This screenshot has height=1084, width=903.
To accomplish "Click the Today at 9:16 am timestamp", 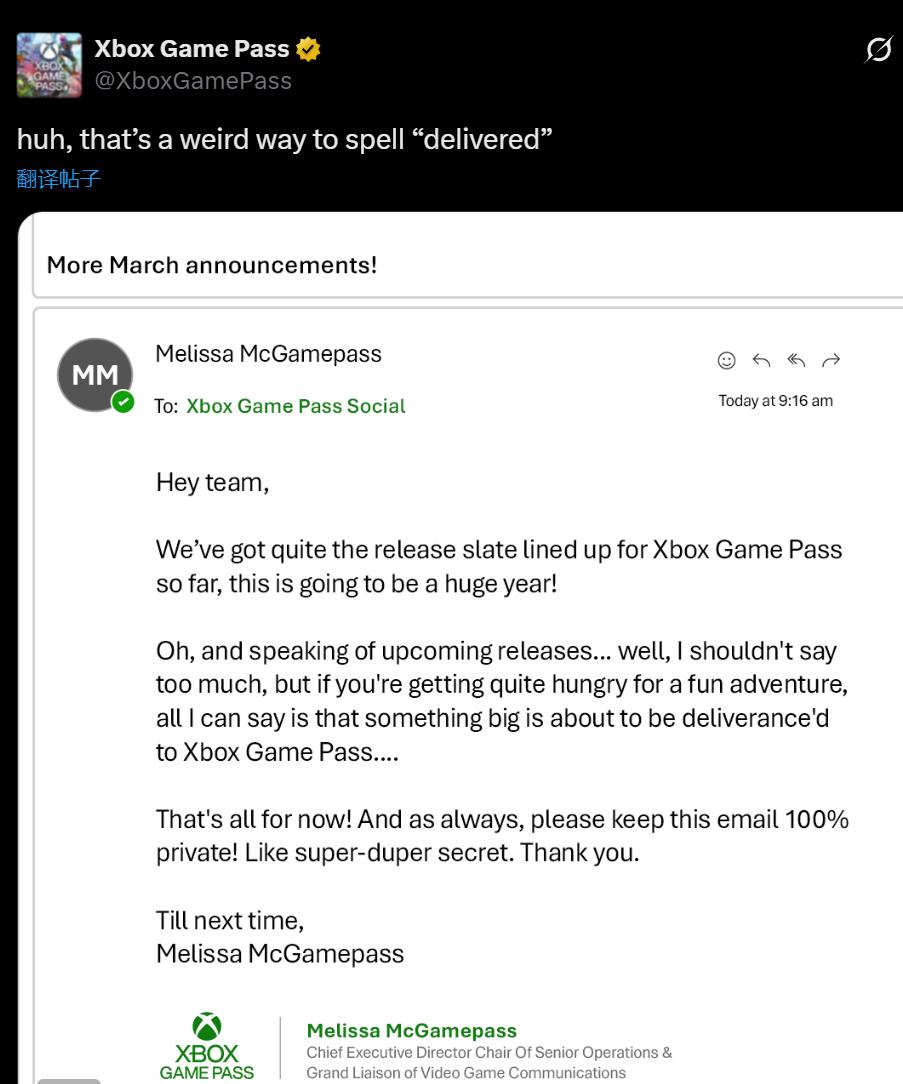I will click(775, 401).
